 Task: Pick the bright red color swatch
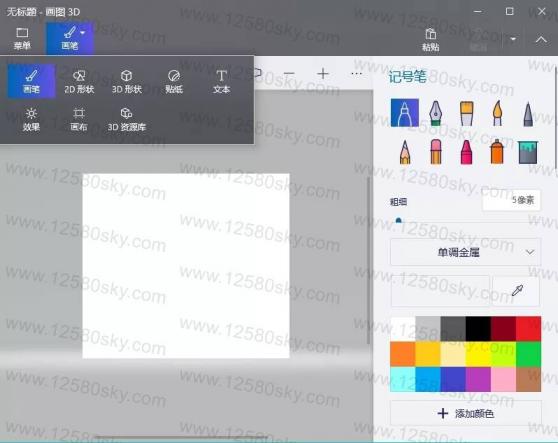click(529, 329)
